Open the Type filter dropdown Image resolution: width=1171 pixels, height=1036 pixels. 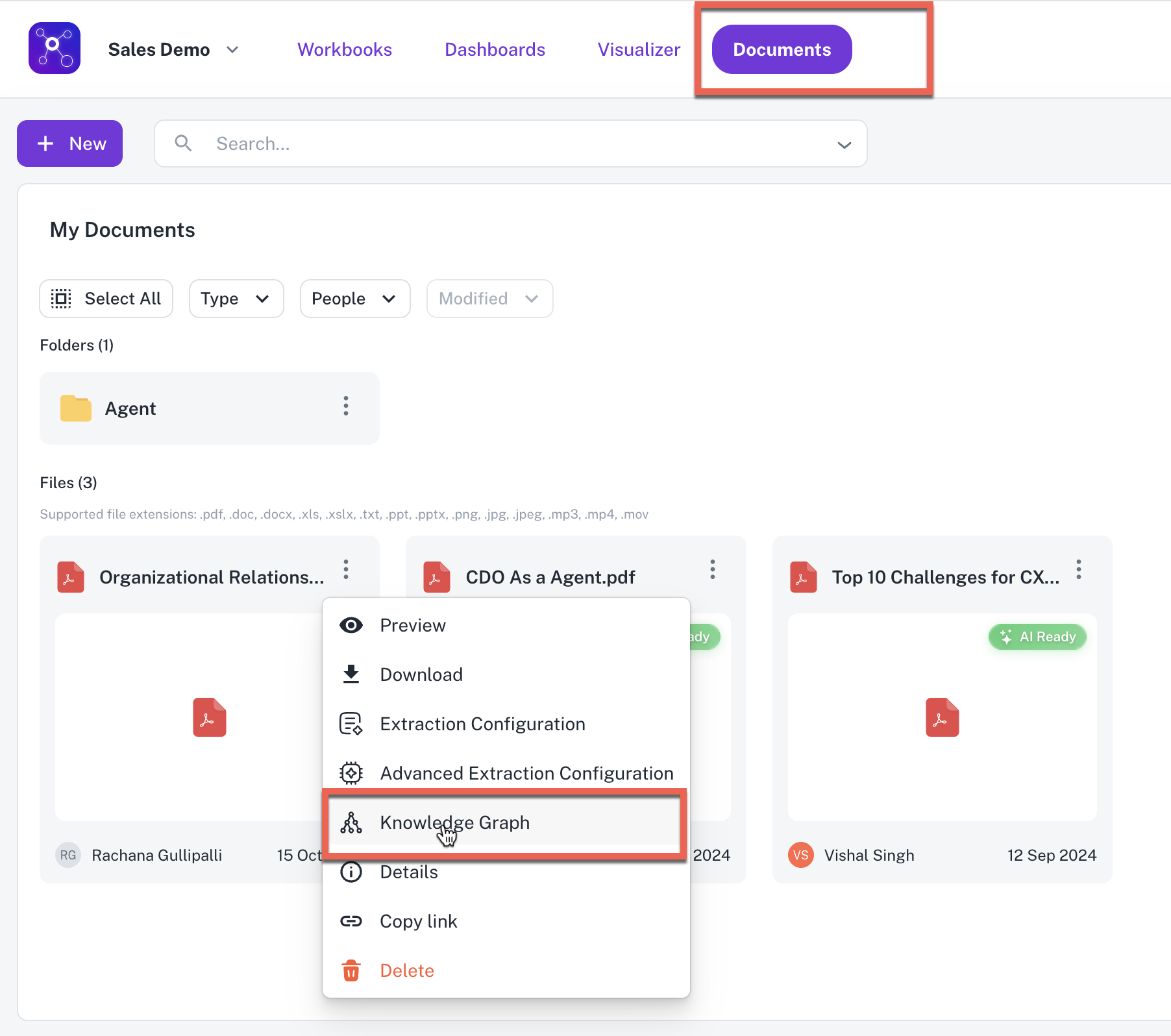[236, 299]
